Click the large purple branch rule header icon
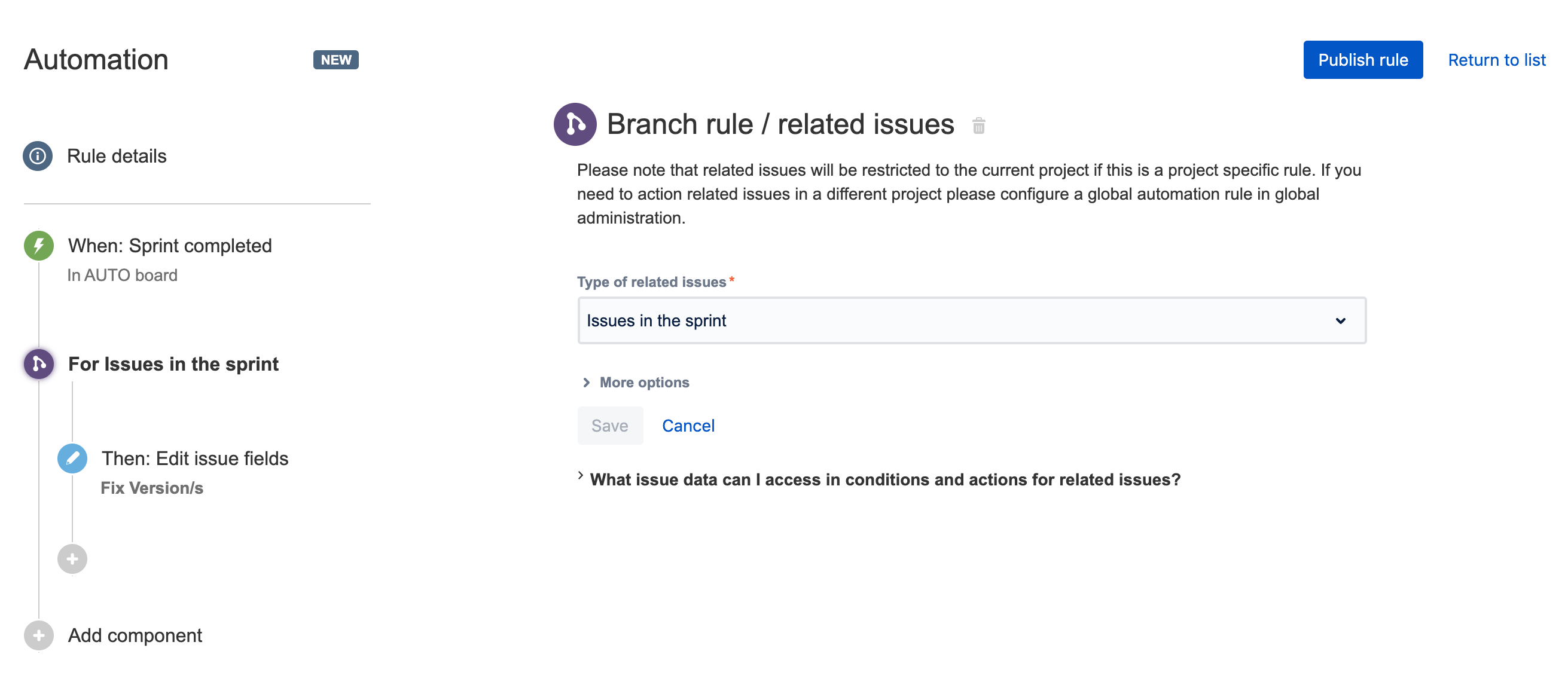 pos(574,125)
